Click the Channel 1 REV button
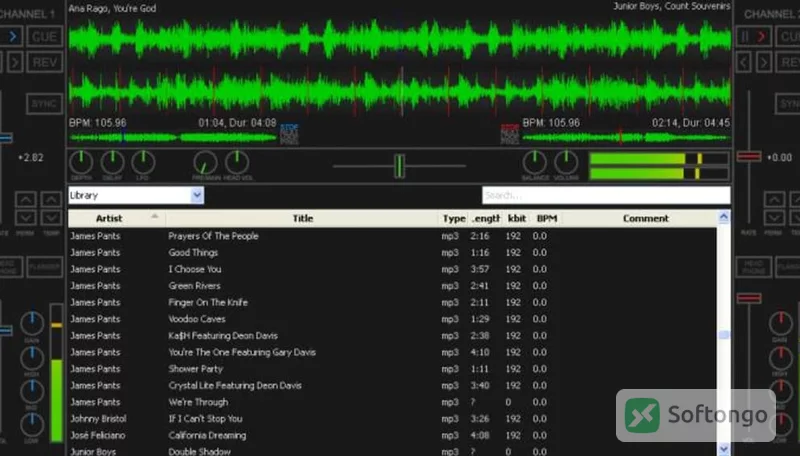This screenshot has height=456, width=800. coord(45,62)
